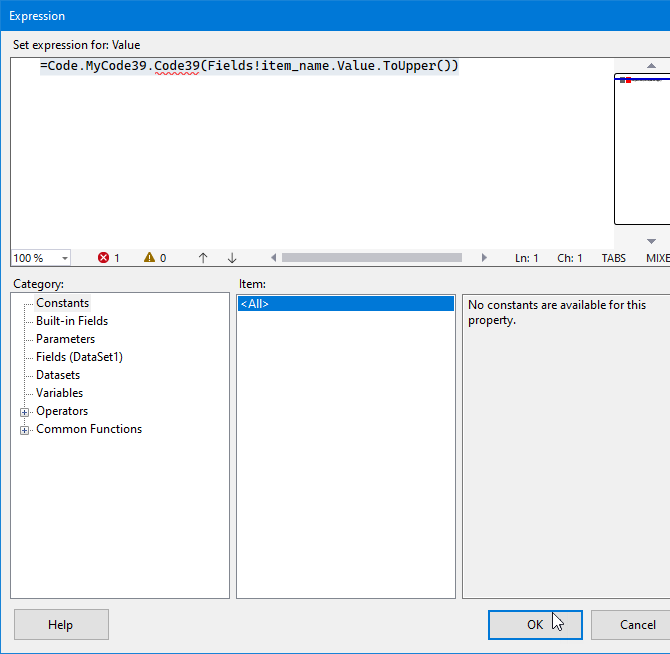This screenshot has height=654, width=670.
Task: Click the Fields!item_name text in expression
Action: pyautogui.click(x=268, y=66)
